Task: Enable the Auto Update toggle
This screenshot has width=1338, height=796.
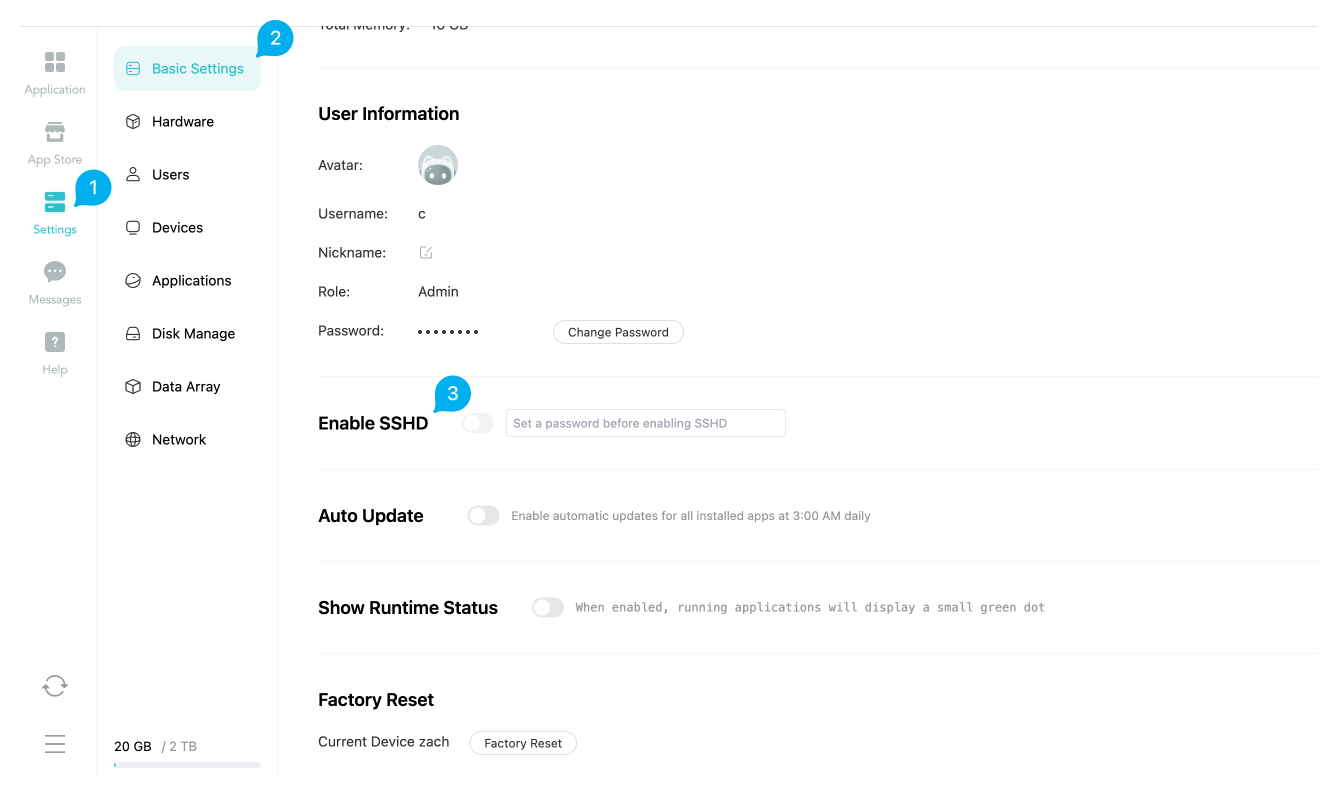Action: point(483,516)
